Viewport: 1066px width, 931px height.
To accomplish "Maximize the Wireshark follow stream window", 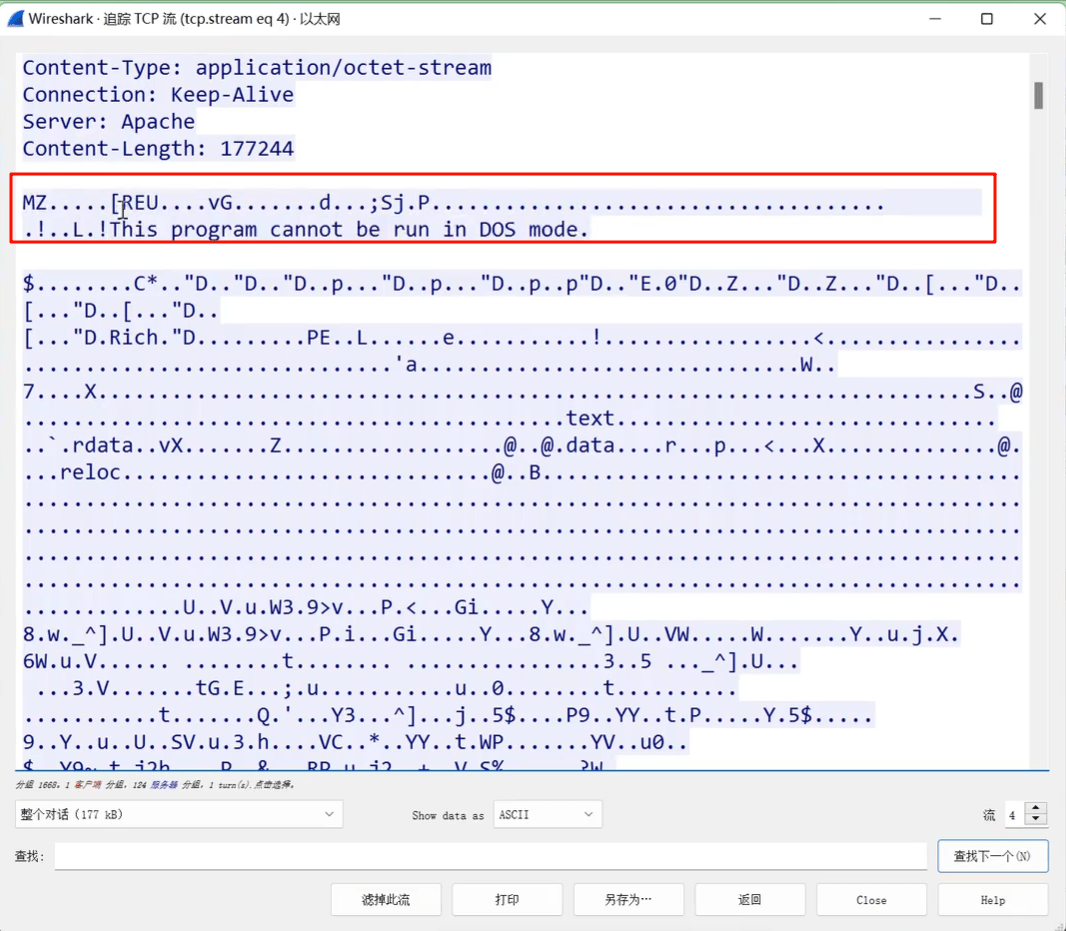I will 986,19.
